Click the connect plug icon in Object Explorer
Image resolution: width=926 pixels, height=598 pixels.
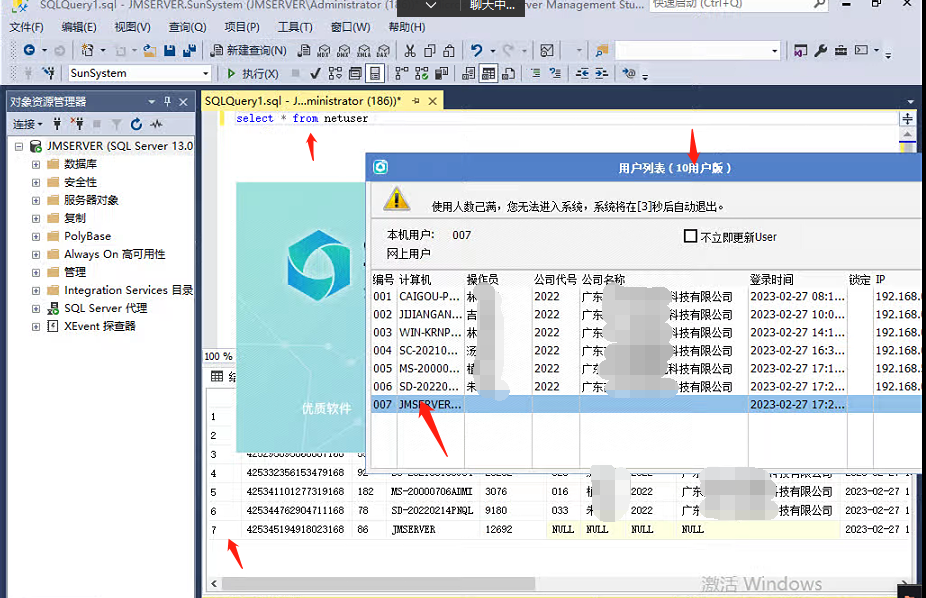[x=57, y=124]
